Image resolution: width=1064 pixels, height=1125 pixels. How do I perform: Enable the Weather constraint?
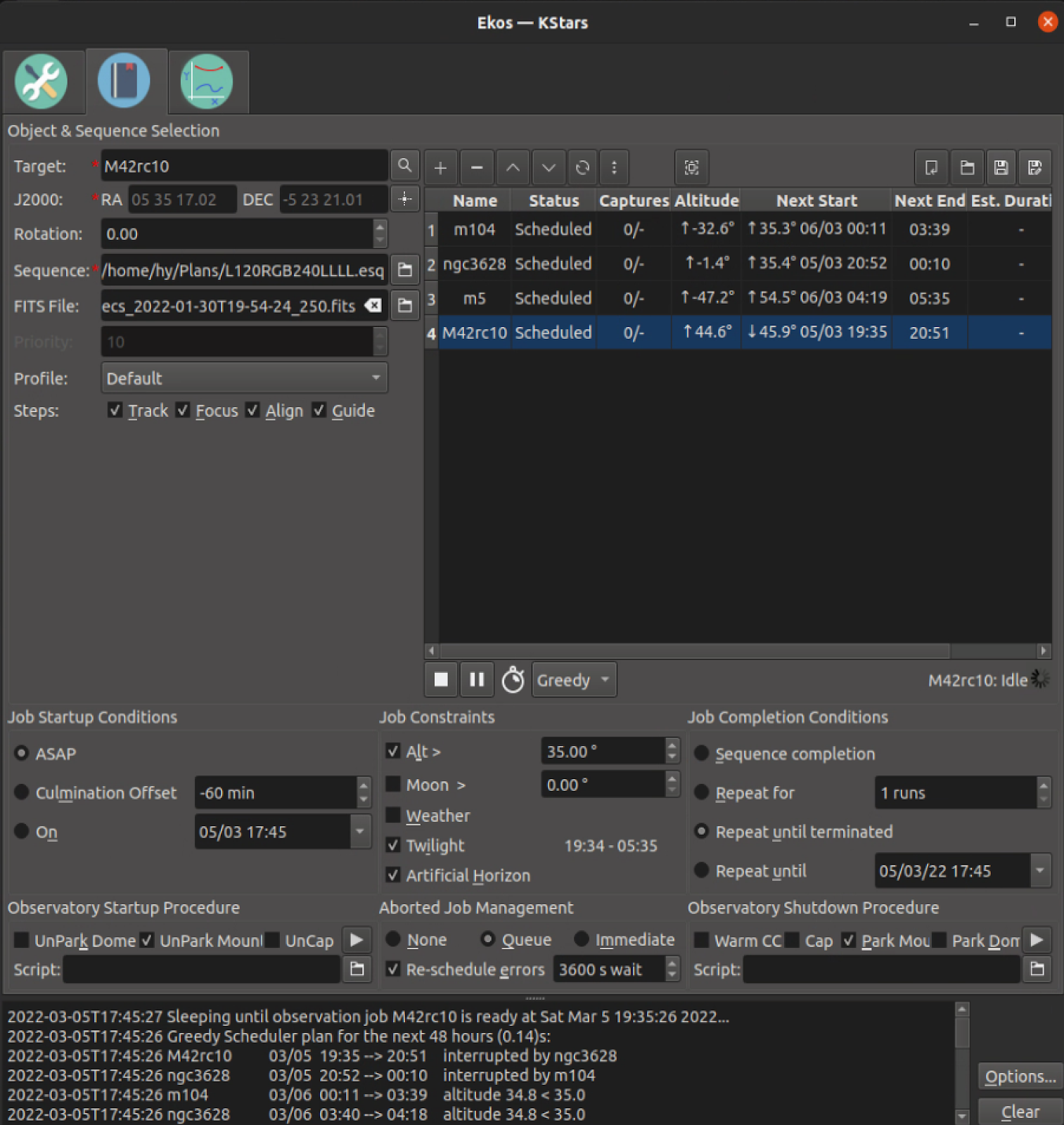pyautogui.click(x=393, y=815)
